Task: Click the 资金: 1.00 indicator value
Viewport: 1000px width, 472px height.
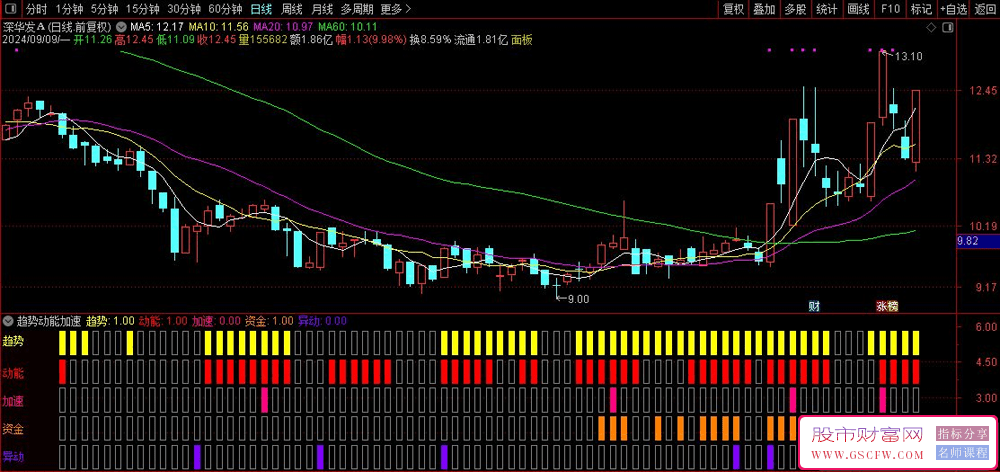Action: point(269,320)
